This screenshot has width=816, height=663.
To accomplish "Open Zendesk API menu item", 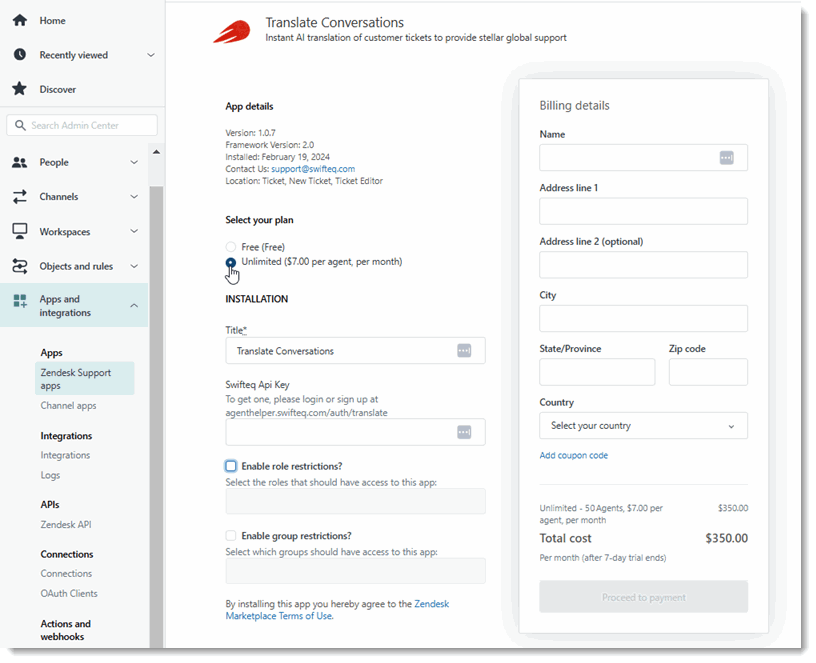I will pos(66,525).
